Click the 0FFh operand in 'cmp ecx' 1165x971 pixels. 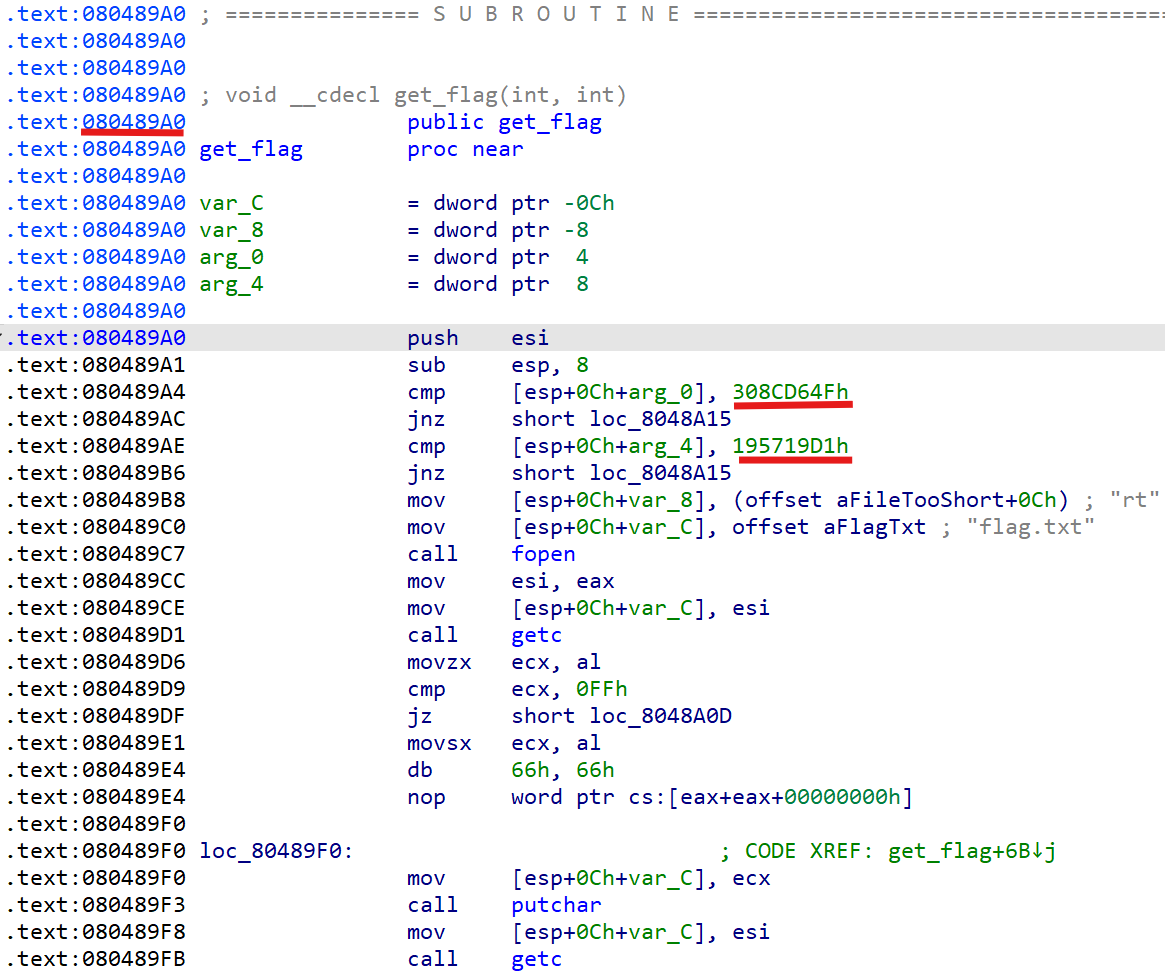click(602, 689)
